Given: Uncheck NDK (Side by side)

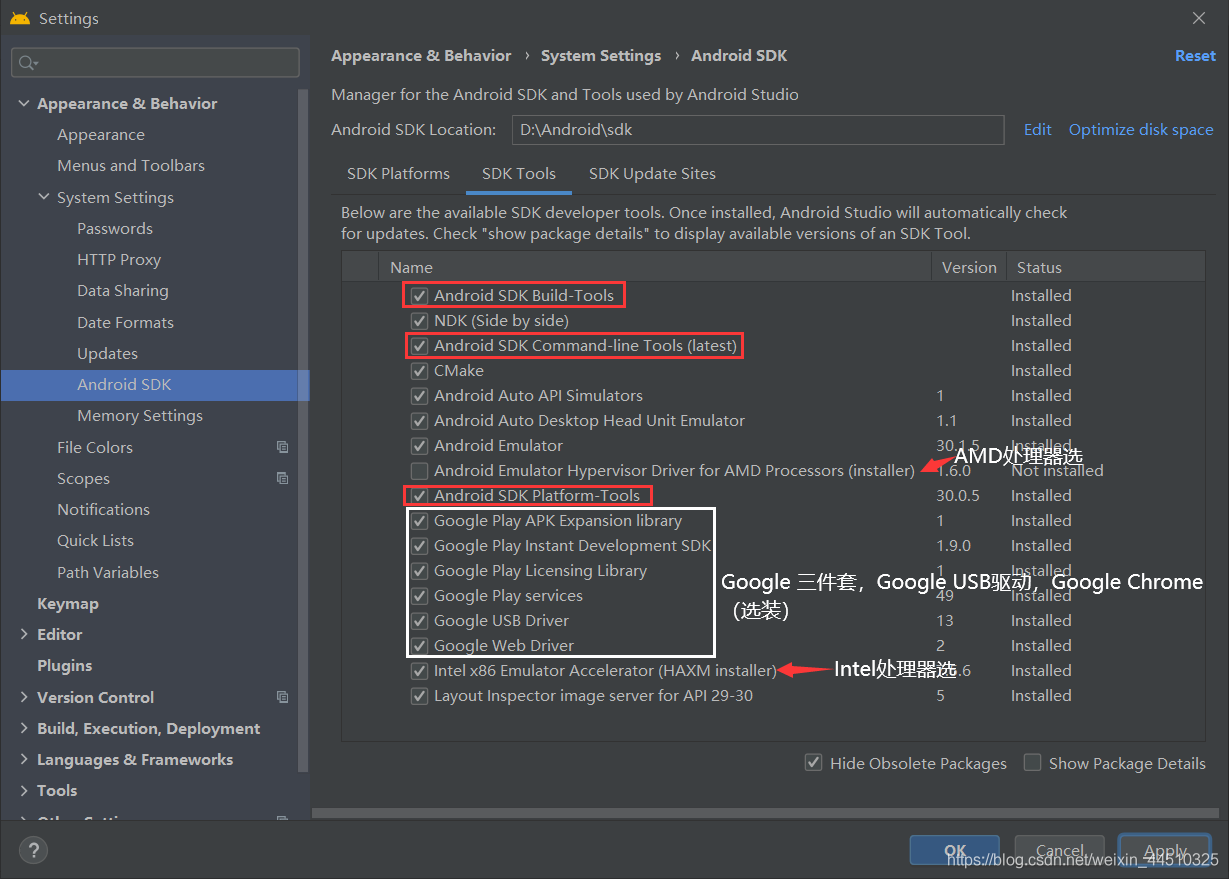Looking at the screenshot, I should coord(419,321).
